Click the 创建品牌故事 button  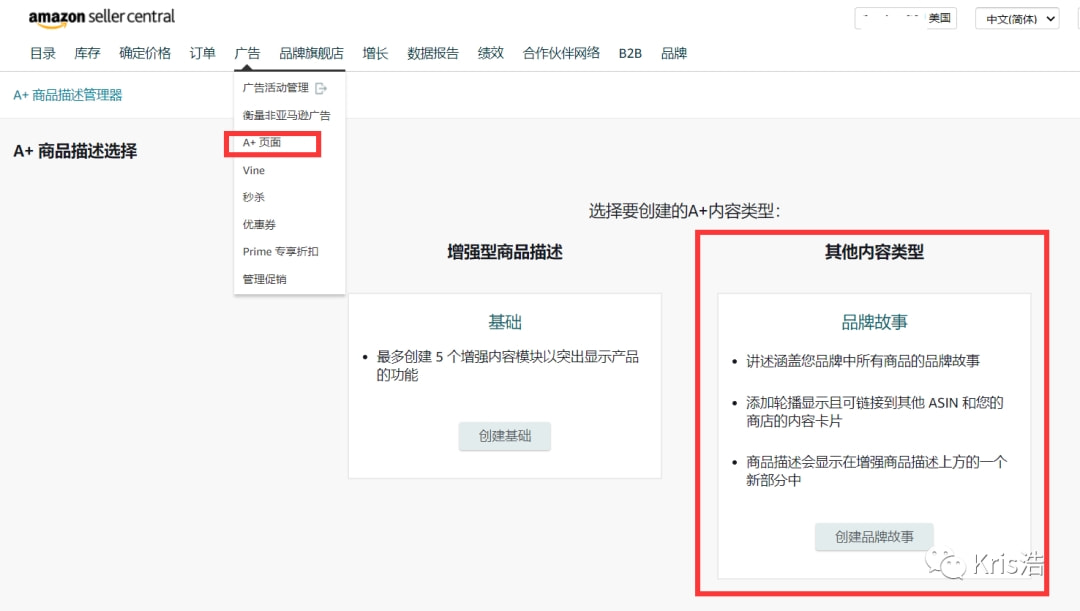point(874,537)
